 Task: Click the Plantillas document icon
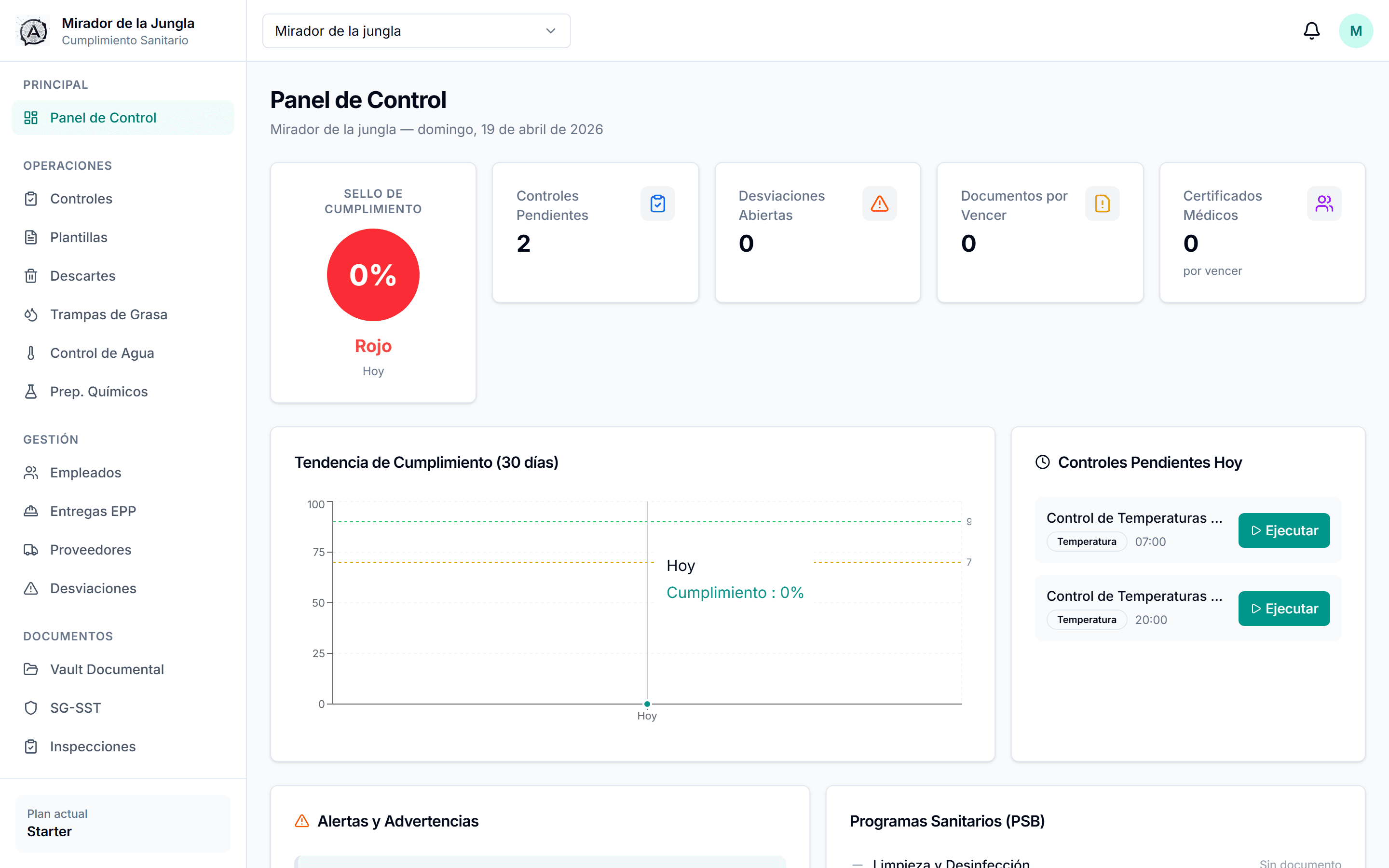point(31,237)
